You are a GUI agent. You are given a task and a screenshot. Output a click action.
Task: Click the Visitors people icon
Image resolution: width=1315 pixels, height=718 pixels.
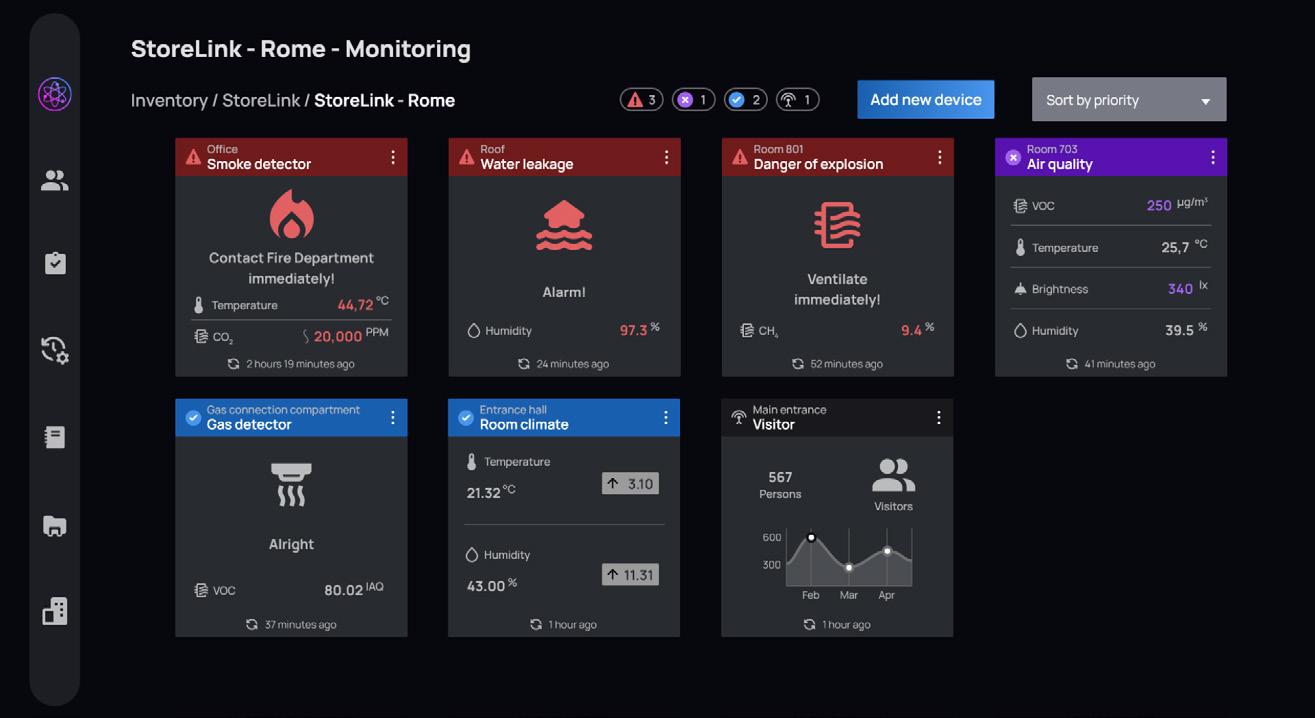pos(893,475)
